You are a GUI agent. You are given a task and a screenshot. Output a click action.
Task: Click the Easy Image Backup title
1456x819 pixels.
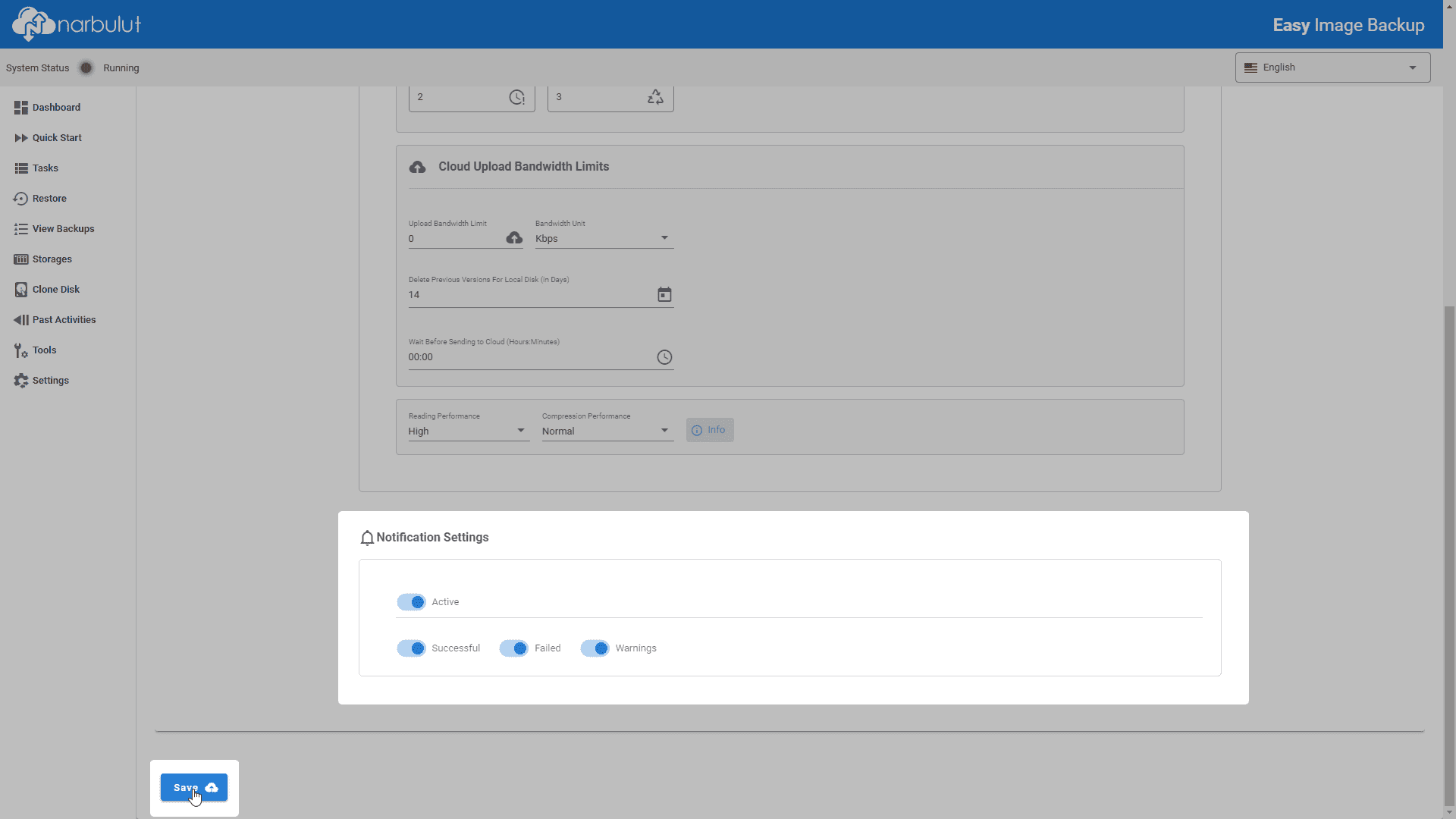[x=1348, y=25]
